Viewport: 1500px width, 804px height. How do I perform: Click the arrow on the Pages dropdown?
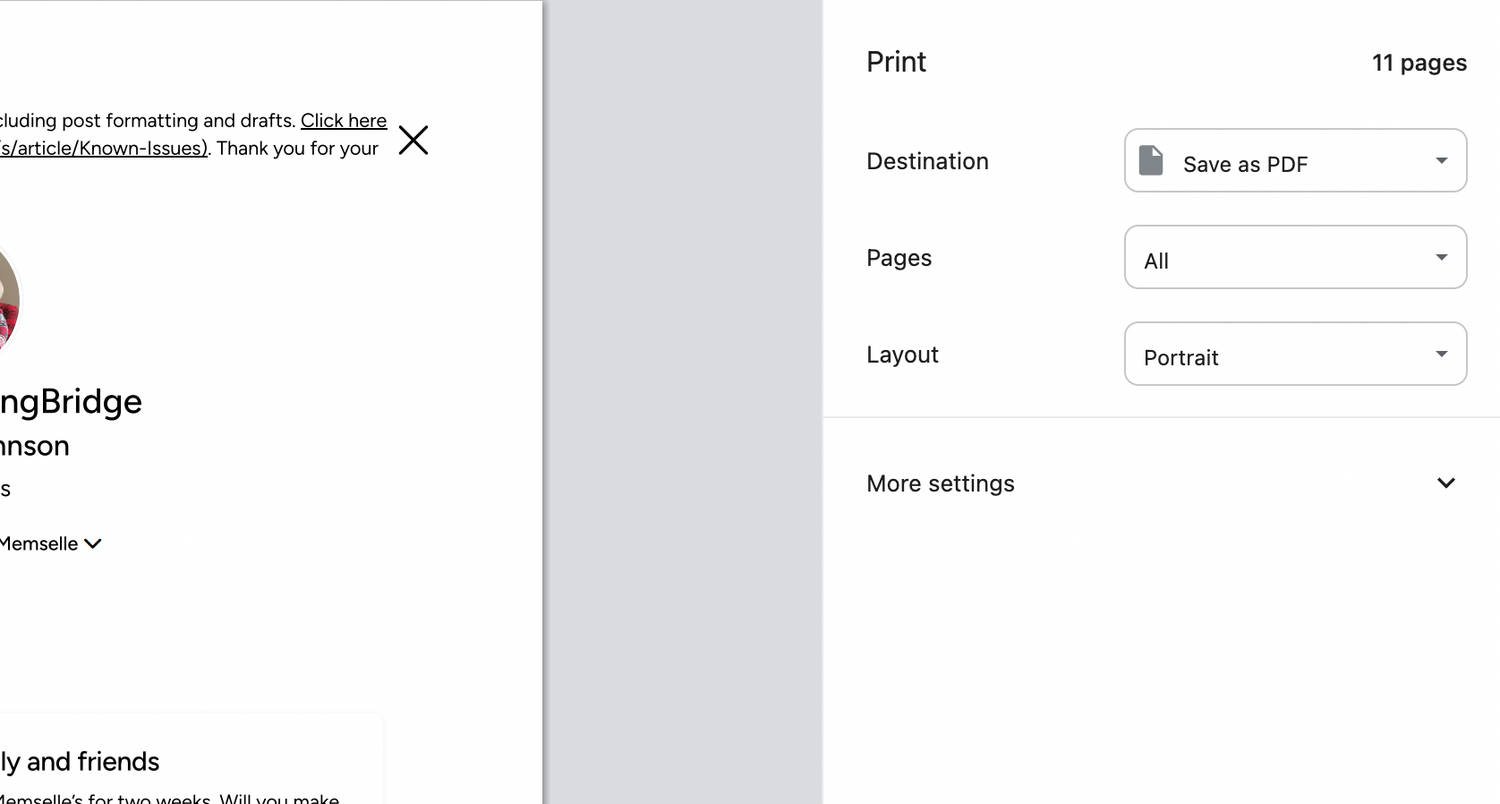1441,257
